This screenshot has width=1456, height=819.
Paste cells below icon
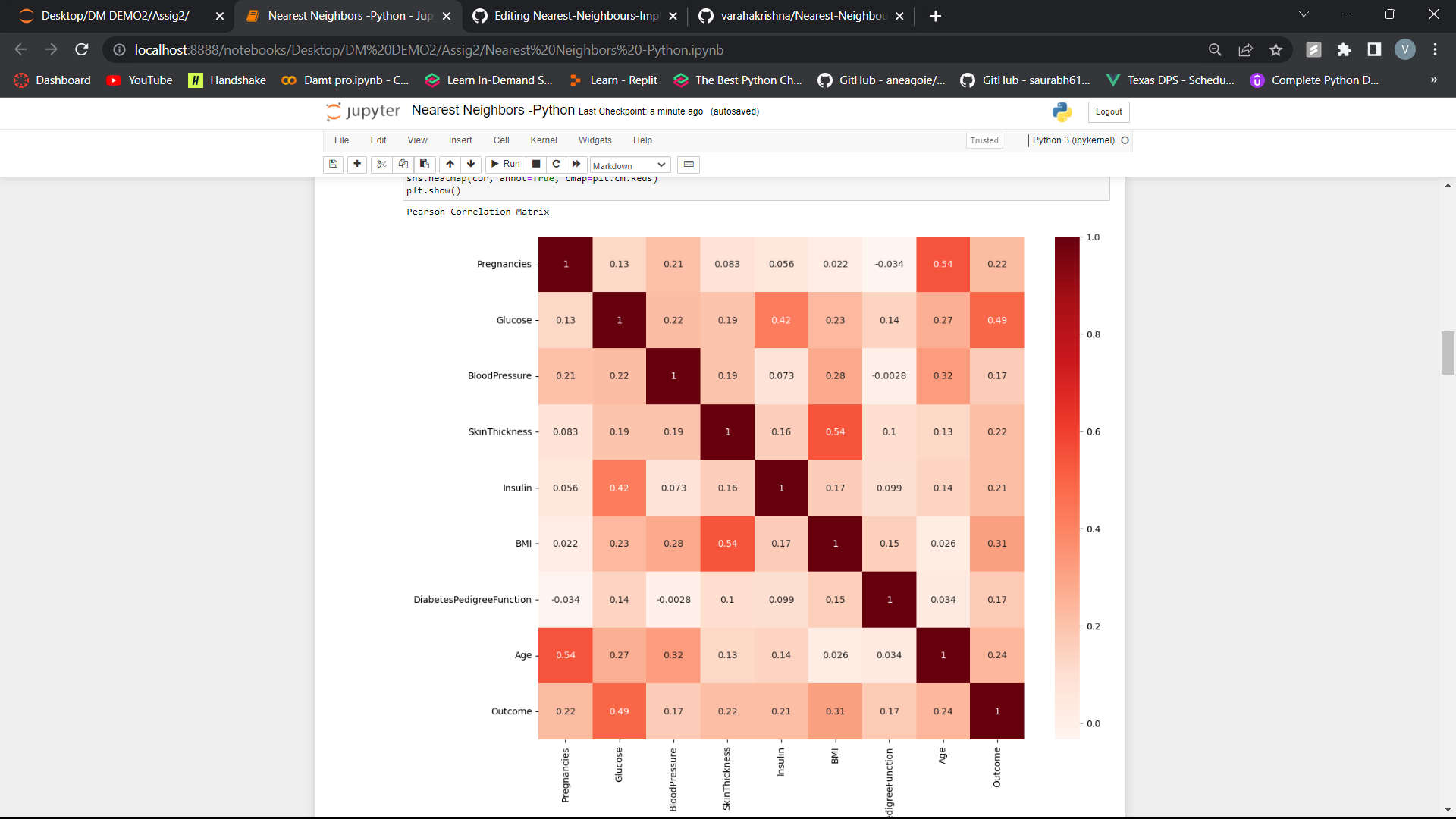(425, 164)
